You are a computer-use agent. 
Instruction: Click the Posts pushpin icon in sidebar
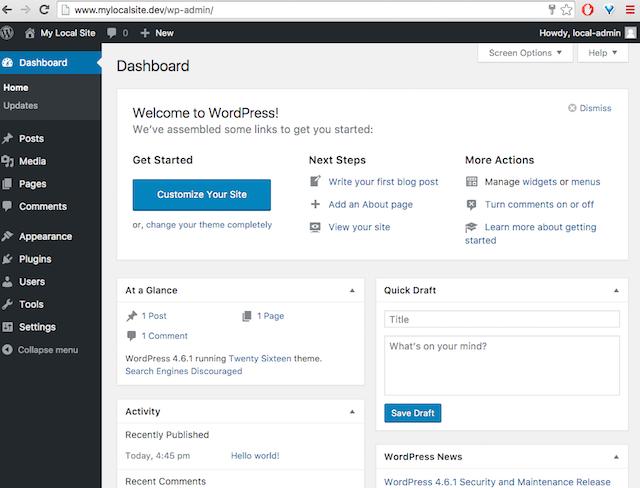click(x=9, y=139)
